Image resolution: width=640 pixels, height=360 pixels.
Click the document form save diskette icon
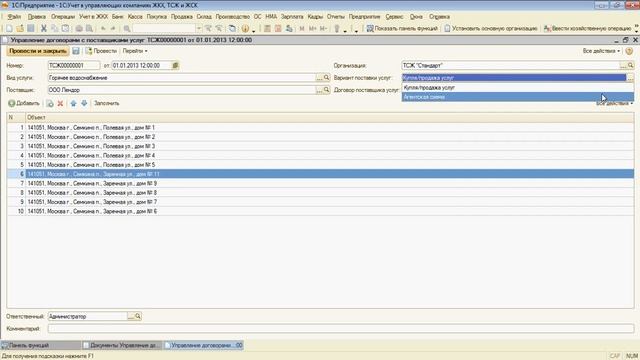pos(76,51)
